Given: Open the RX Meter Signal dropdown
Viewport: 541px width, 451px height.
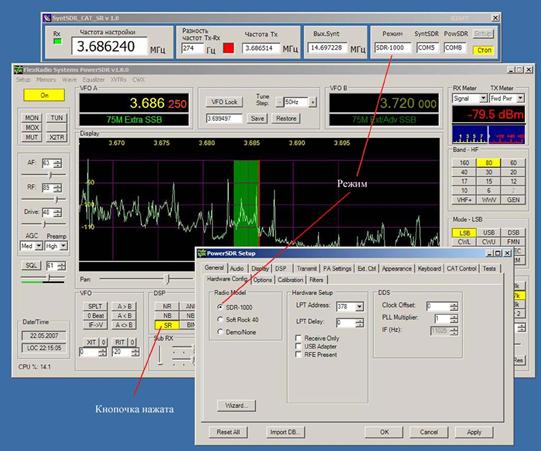Looking at the screenshot, I should (483, 98).
